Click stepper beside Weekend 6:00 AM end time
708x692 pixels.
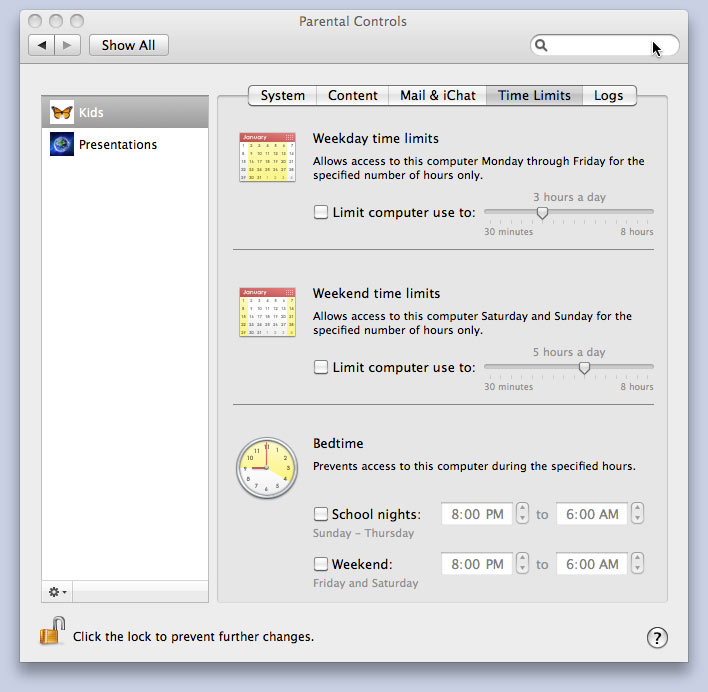coord(638,564)
